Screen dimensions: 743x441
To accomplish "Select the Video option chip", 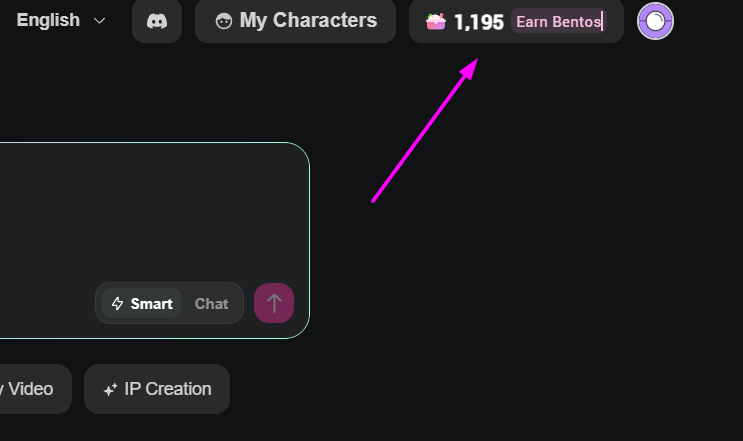I will pos(31,389).
